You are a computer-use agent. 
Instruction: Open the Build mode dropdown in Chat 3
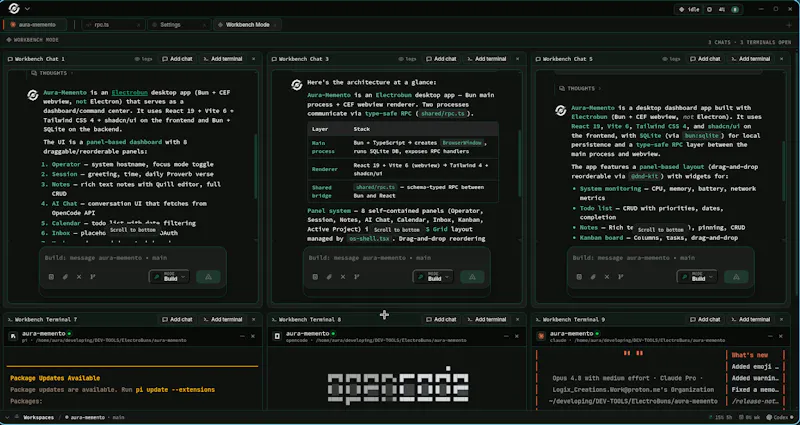coord(433,277)
